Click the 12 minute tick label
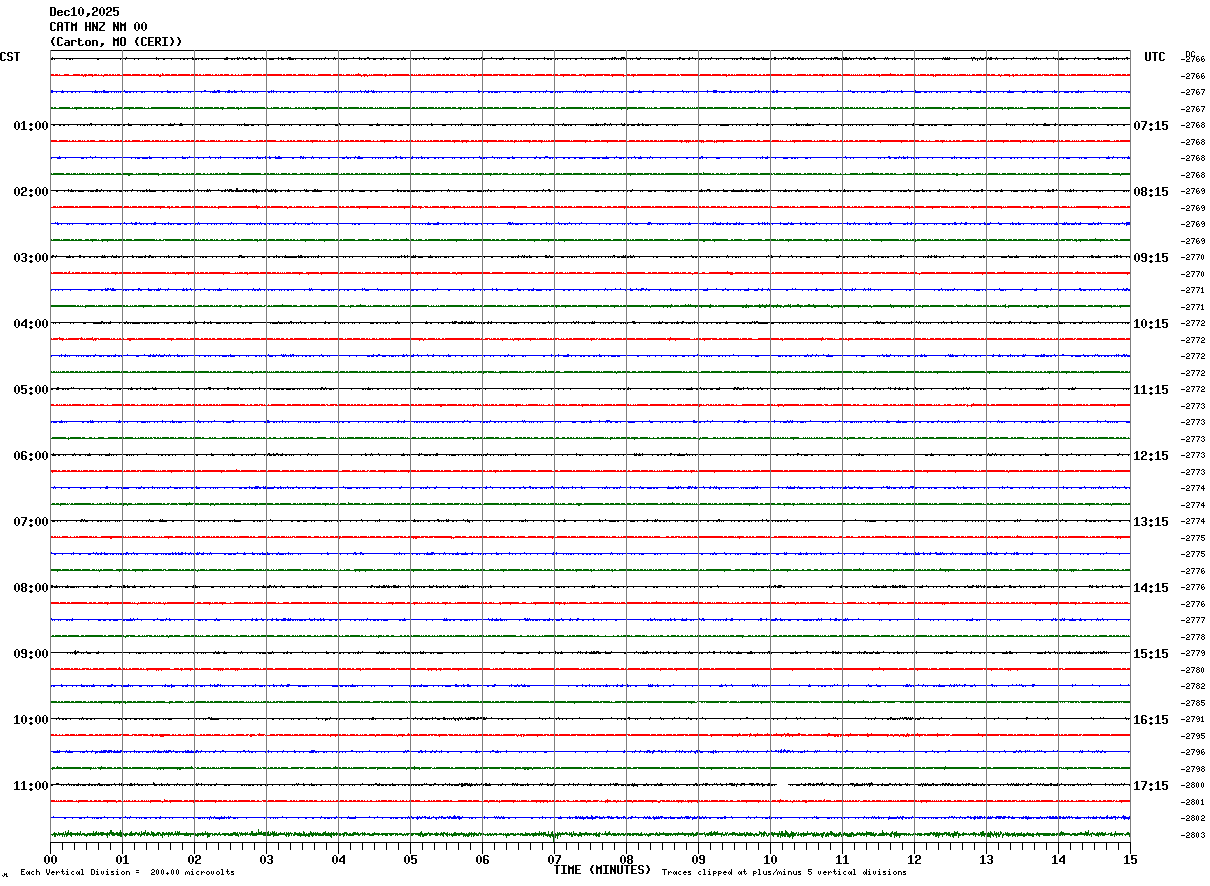1210x886 pixels. pos(915,859)
